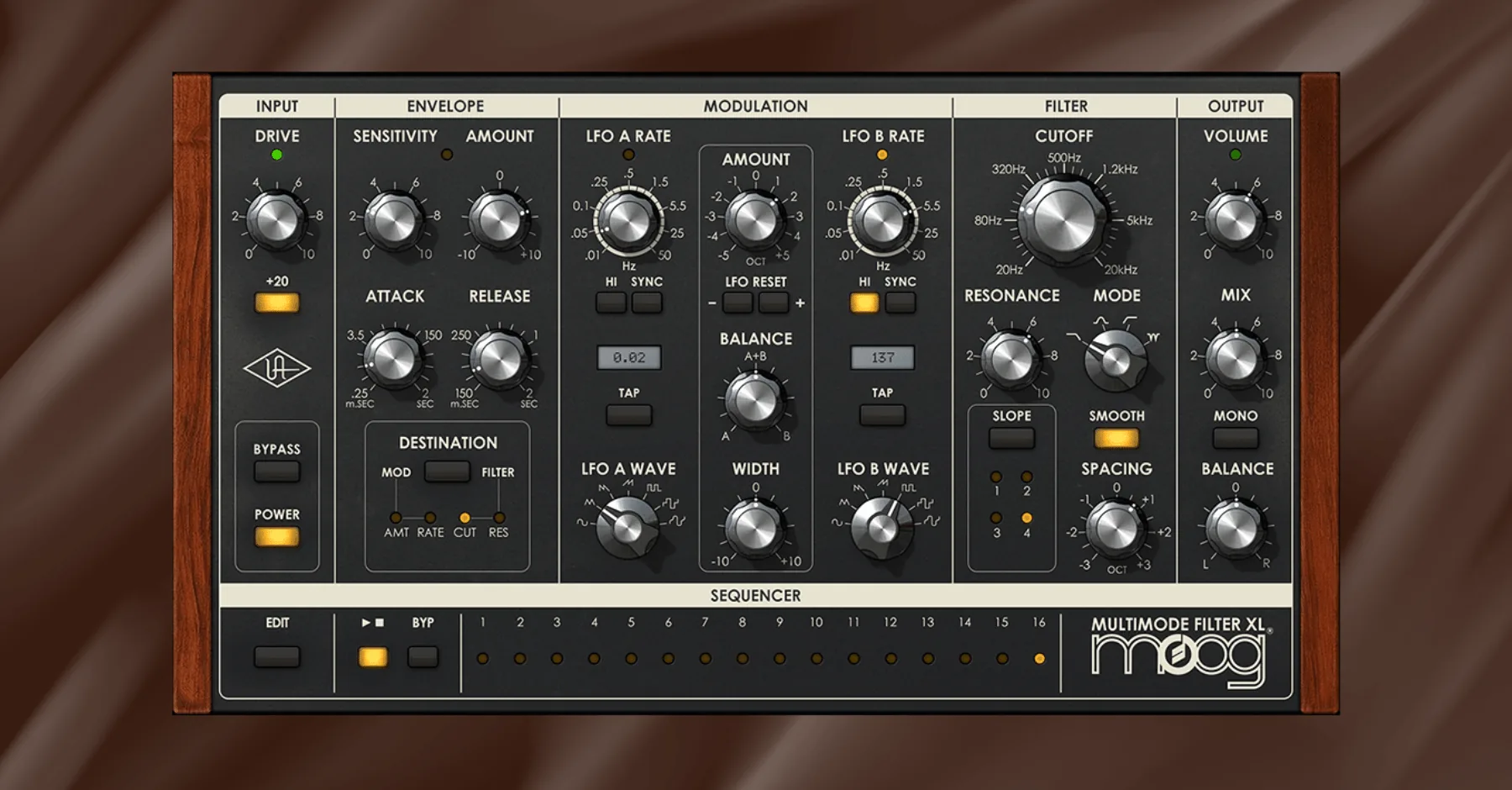
Task: Click the Moog logo
Action: [1178, 660]
